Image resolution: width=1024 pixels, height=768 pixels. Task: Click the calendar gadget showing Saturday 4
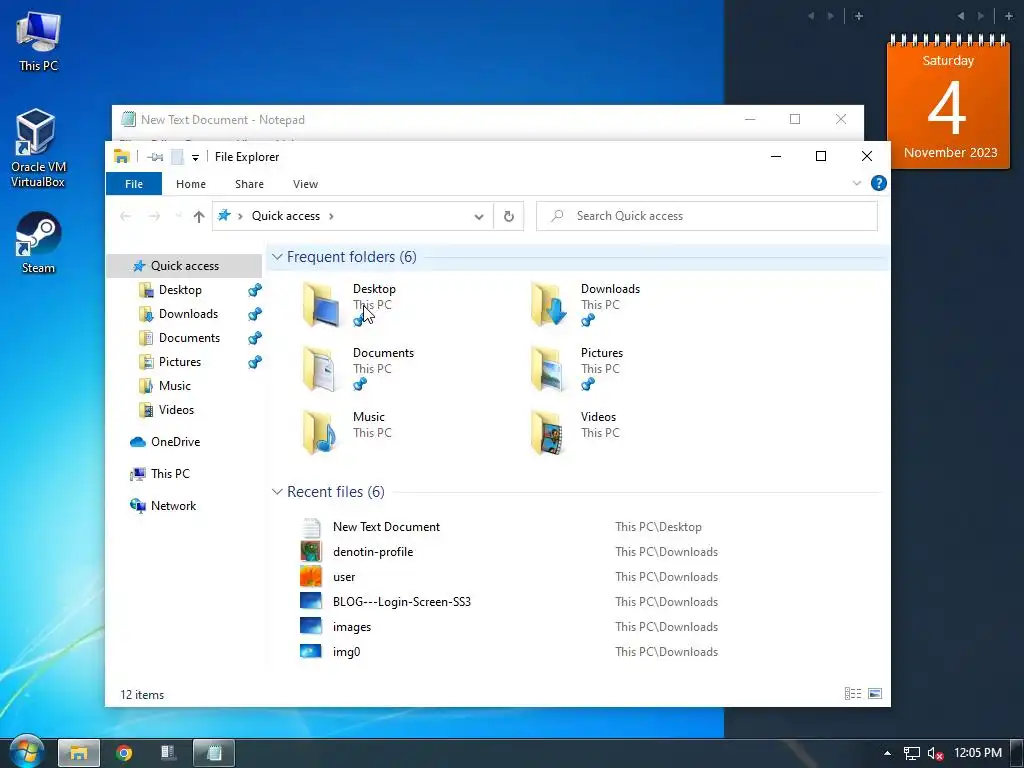tap(948, 102)
